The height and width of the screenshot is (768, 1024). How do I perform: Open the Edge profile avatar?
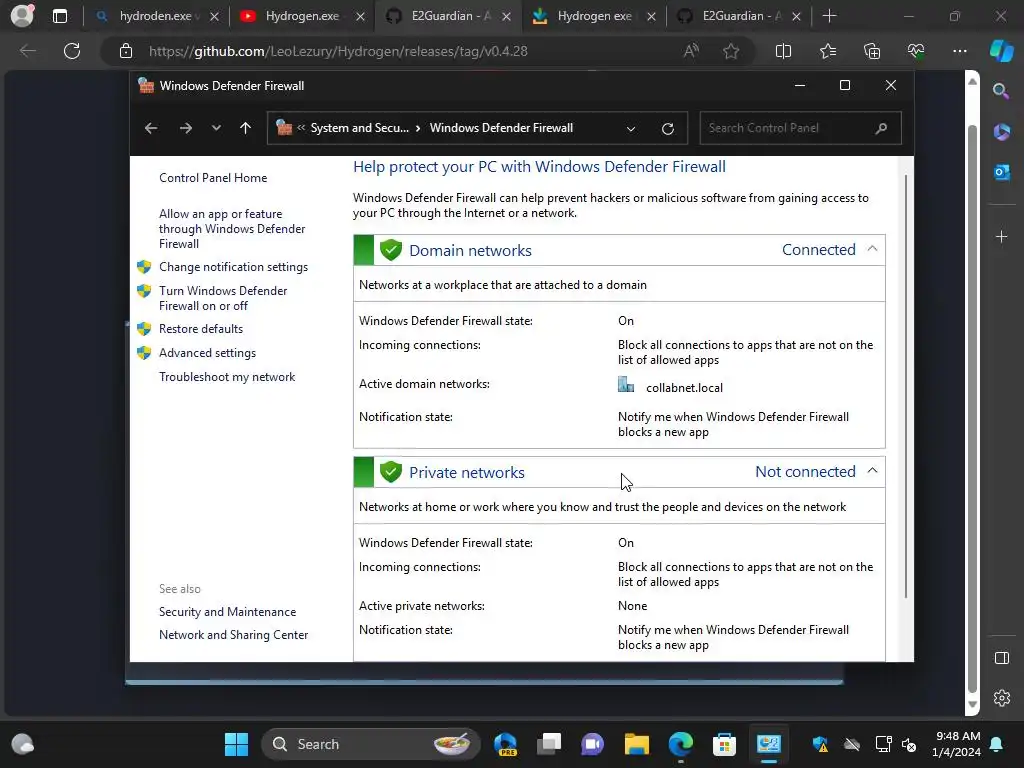pos(22,16)
